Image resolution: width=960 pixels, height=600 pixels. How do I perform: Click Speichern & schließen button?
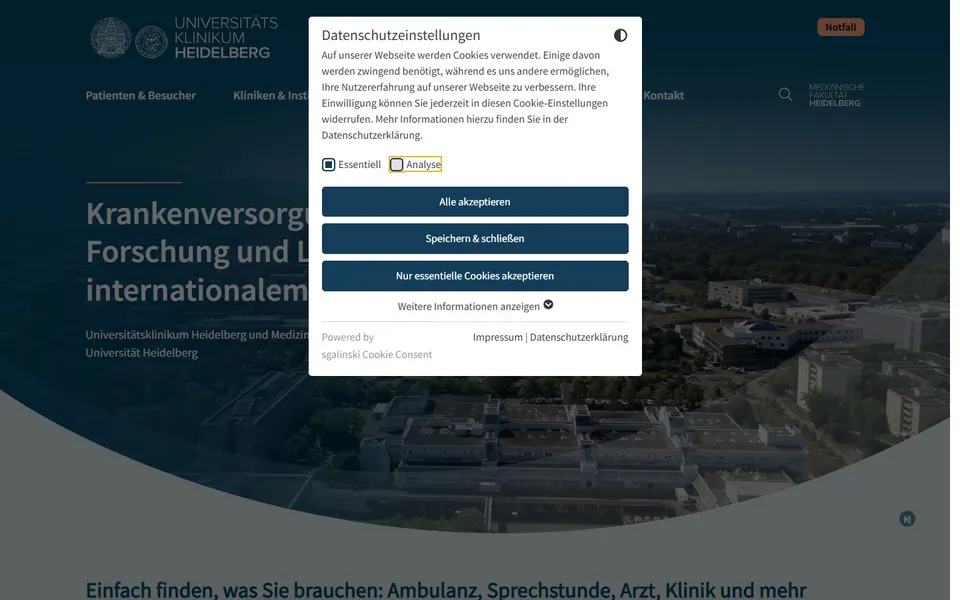point(475,238)
